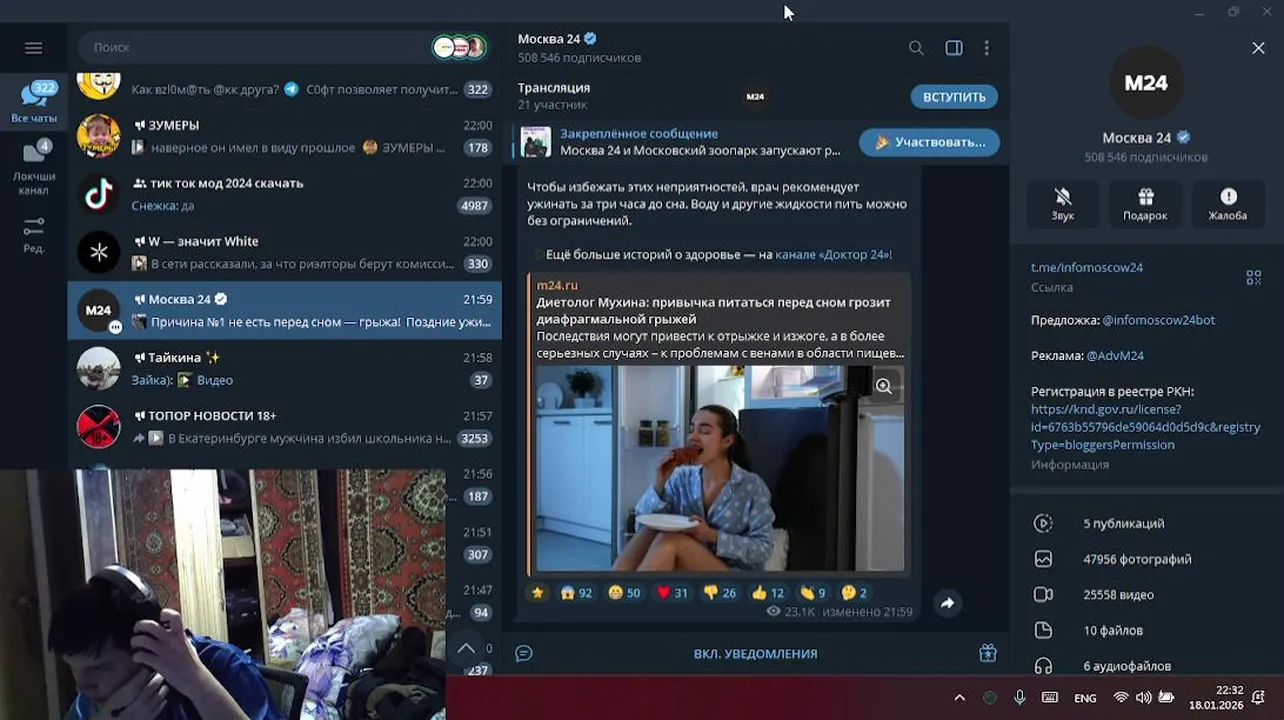Image resolution: width=1284 pixels, height=720 pixels.
Task: Open the '47956 фотографий' shared media
Action: pyautogui.click(x=1146, y=559)
